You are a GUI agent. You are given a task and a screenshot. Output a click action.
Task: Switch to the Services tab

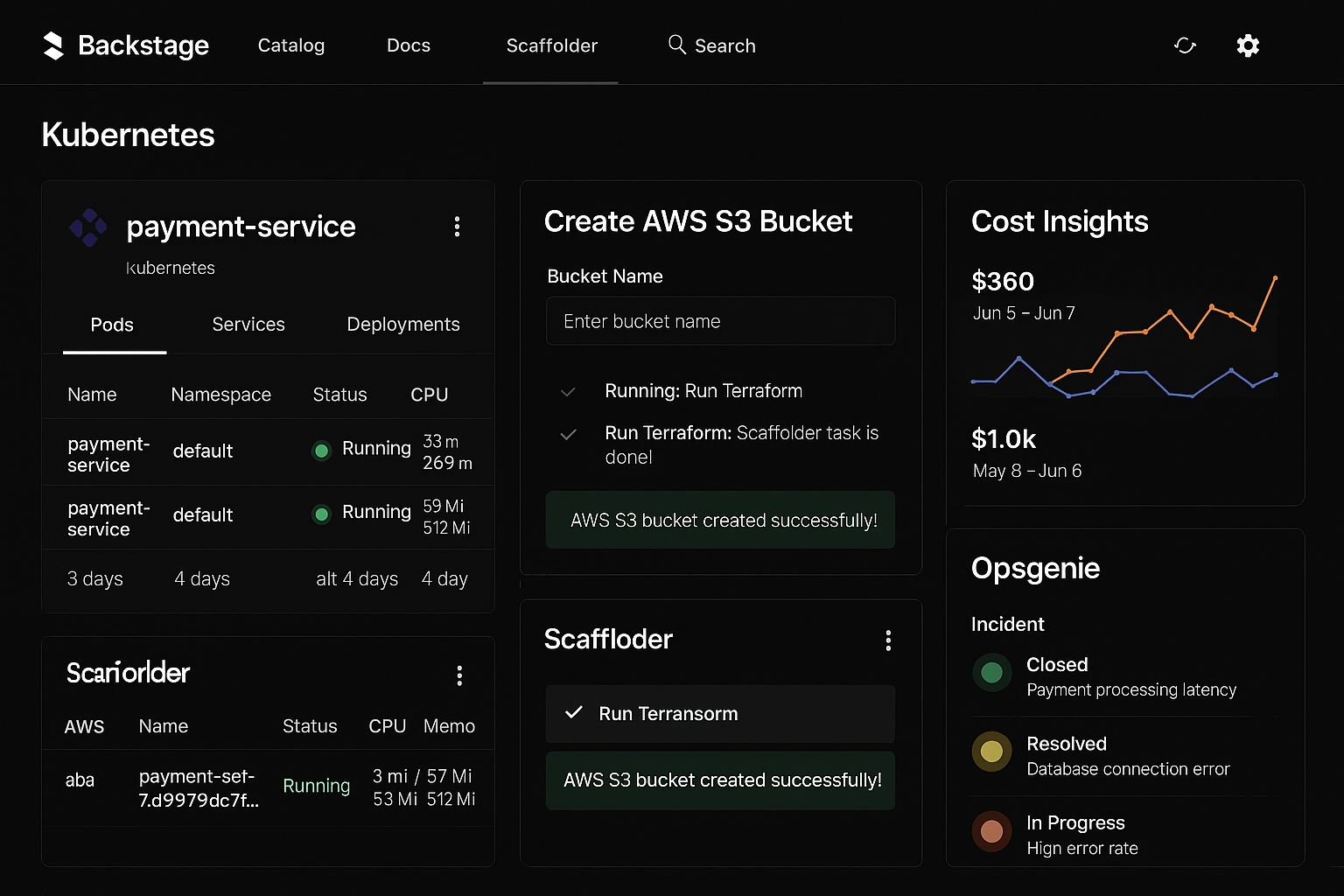248,325
